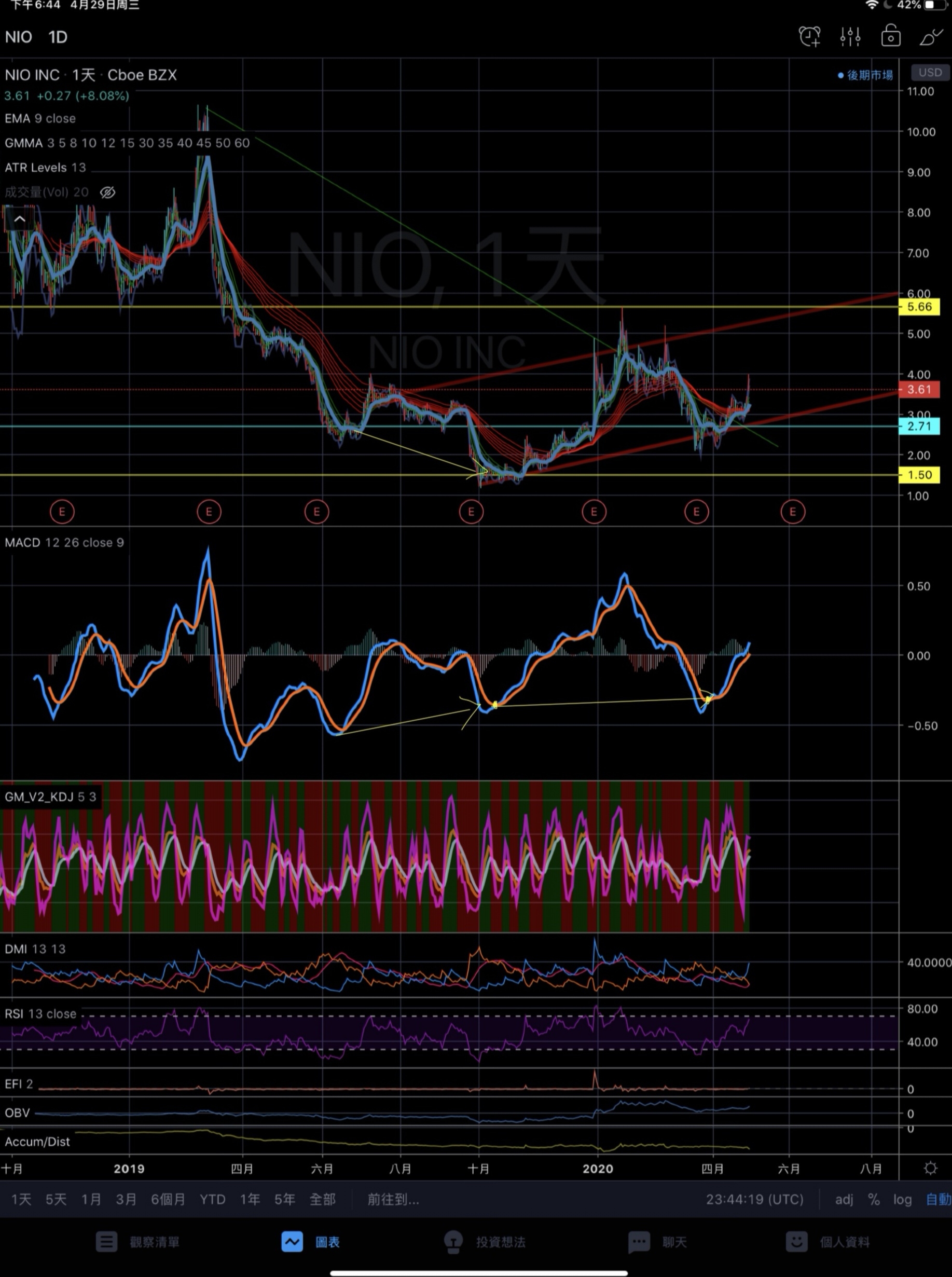Tap the future earnings E marker at far right
The height and width of the screenshot is (1277, 952).
click(793, 512)
